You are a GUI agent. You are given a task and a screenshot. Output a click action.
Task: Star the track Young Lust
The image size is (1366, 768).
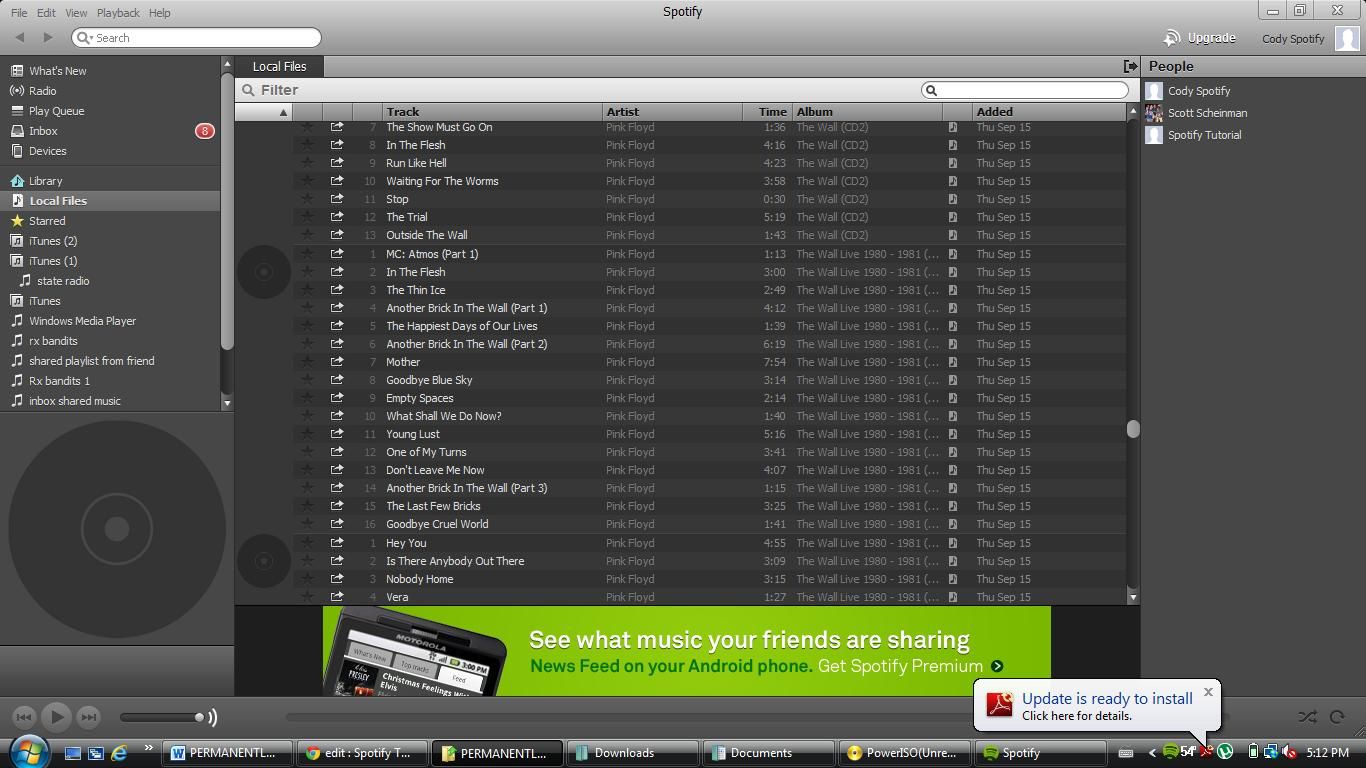pyautogui.click(x=307, y=434)
